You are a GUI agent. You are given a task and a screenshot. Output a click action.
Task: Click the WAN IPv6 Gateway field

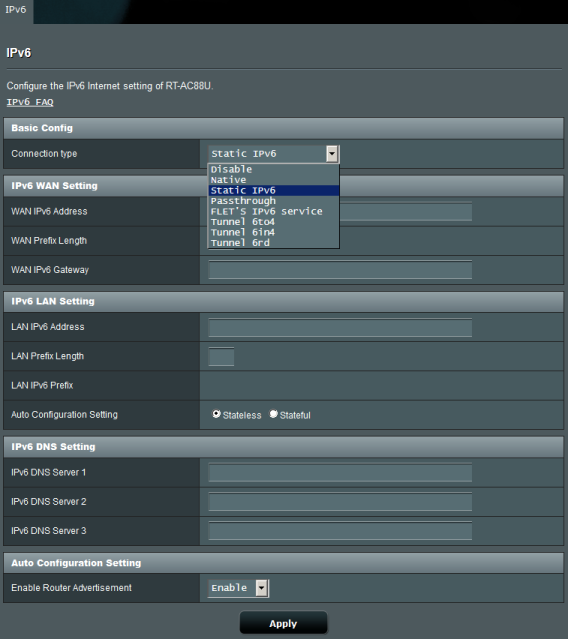point(340,270)
